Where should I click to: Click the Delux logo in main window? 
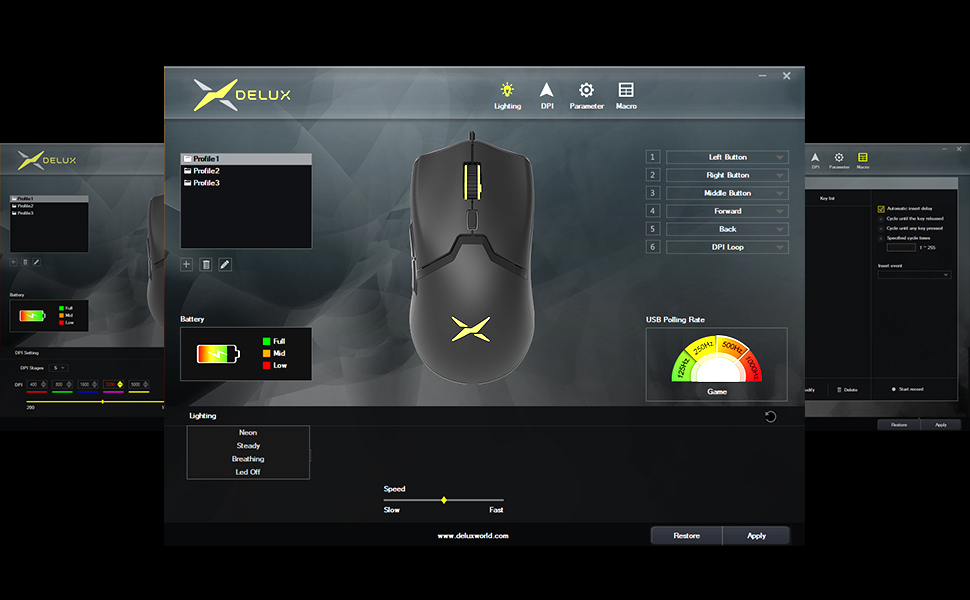click(x=242, y=95)
